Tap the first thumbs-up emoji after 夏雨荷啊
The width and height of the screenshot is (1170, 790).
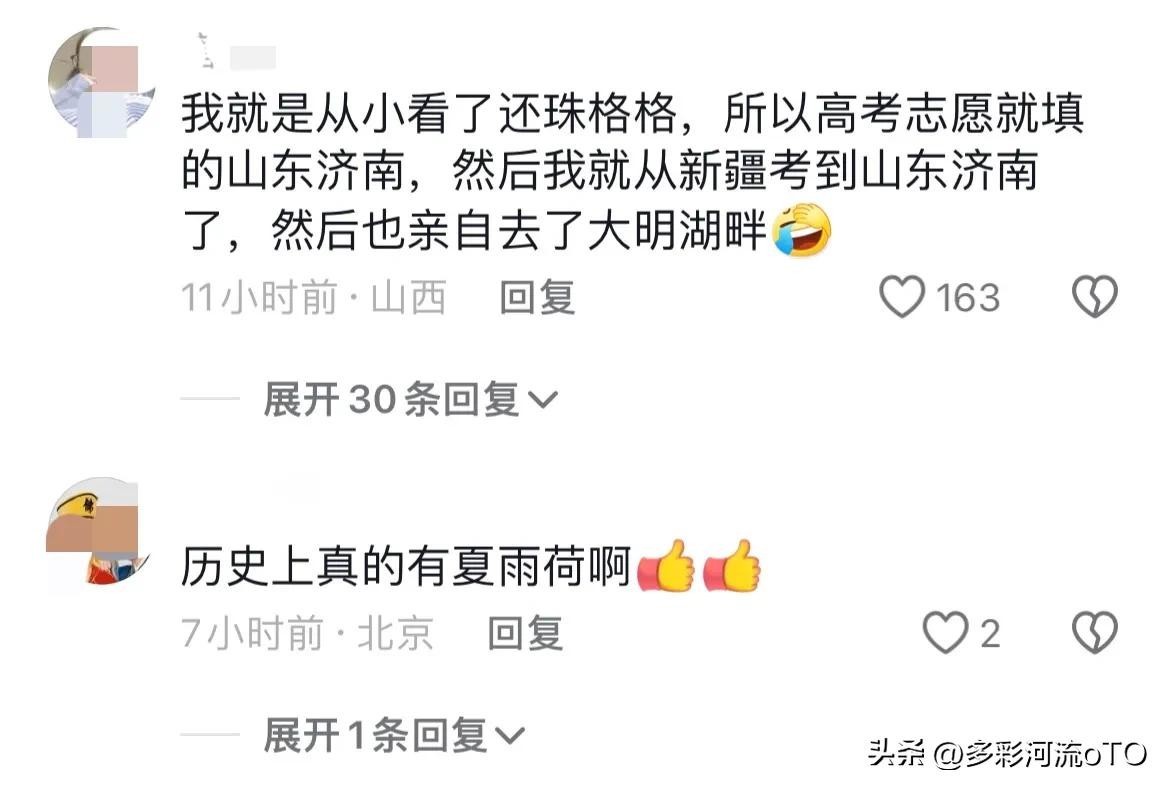666,566
